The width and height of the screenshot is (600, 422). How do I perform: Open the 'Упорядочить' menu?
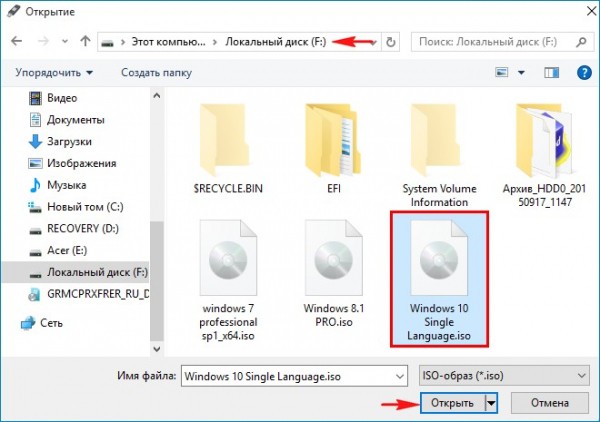[x=54, y=73]
